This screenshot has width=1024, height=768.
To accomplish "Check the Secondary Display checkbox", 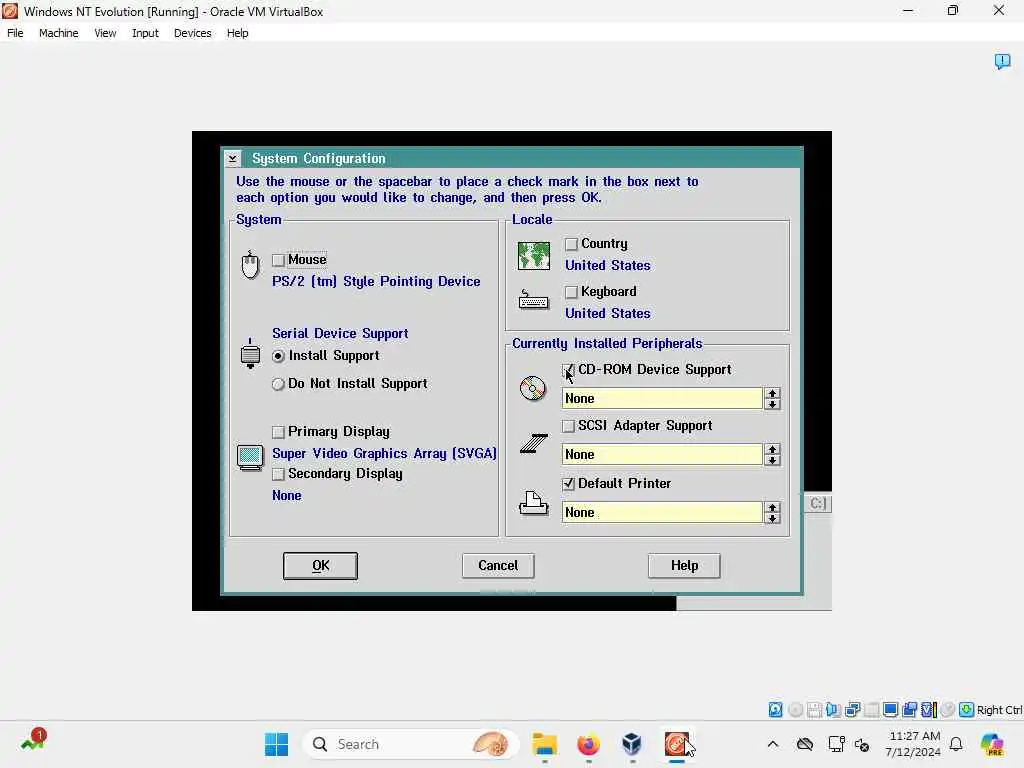I will [279, 473].
